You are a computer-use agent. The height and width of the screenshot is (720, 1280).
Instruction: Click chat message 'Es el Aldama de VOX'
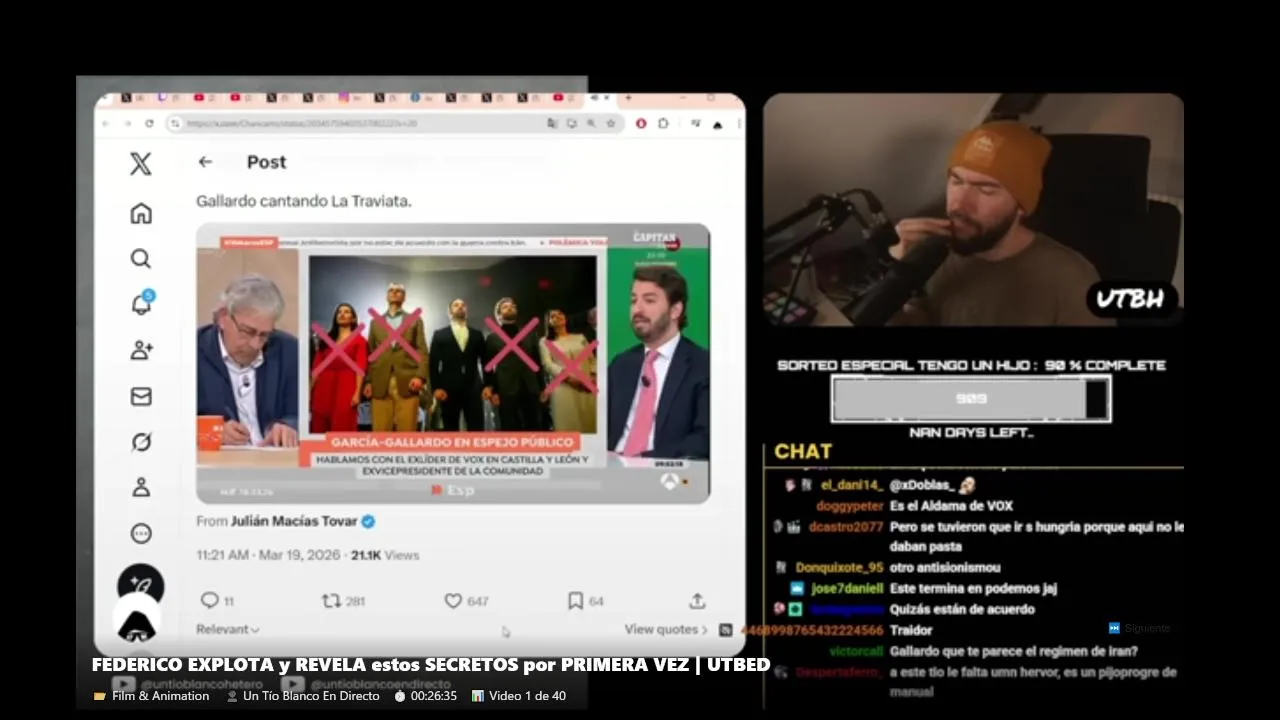point(951,506)
